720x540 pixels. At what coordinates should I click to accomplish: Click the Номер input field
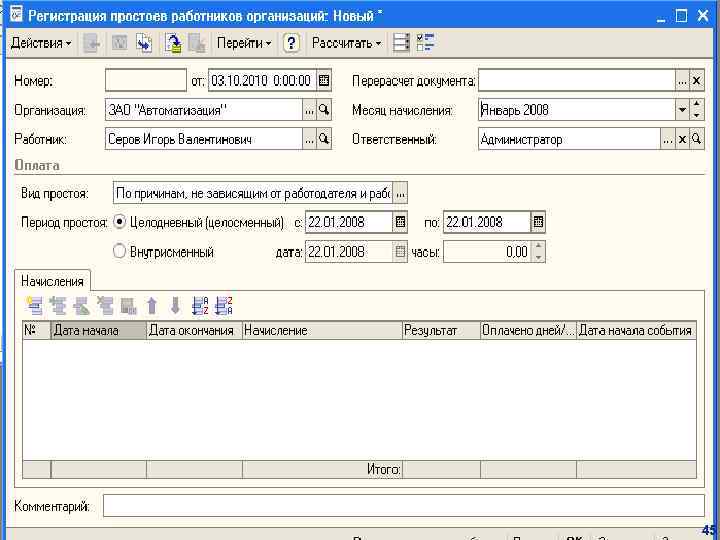coord(146,80)
